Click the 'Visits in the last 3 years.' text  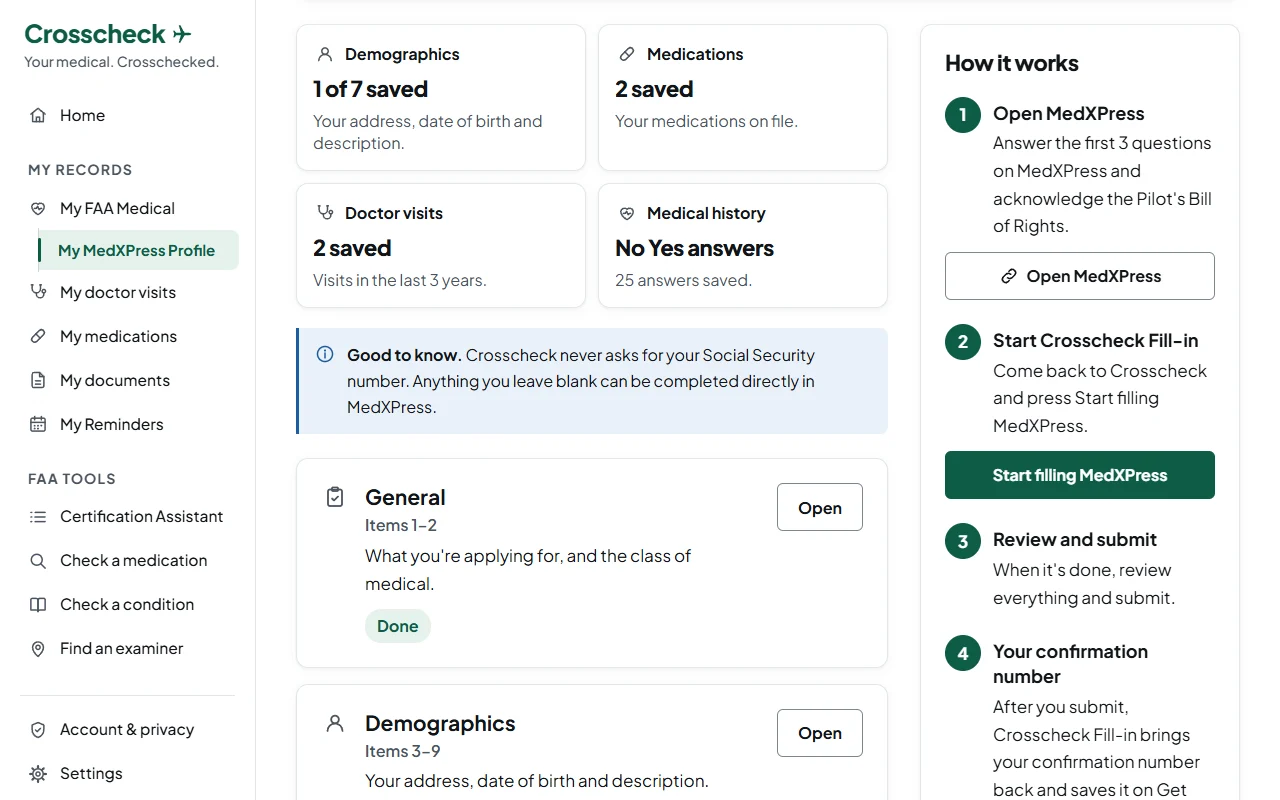(400, 280)
